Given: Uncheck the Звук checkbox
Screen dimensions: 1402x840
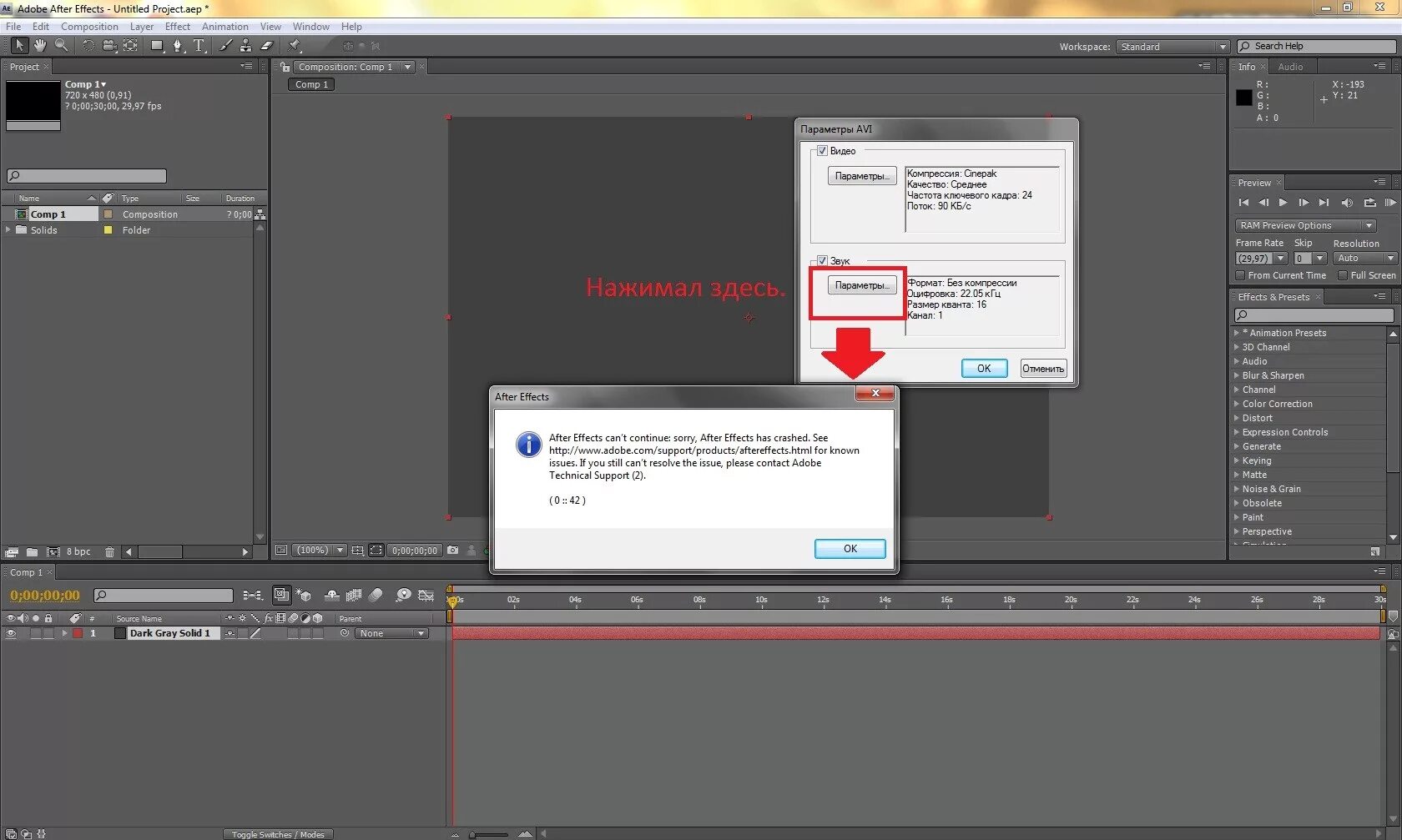Looking at the screenshot, I should click(822, 261).
